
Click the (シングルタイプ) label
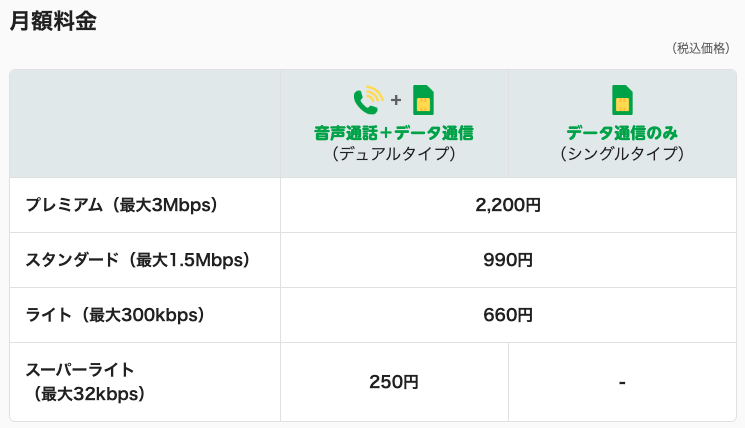622,154
